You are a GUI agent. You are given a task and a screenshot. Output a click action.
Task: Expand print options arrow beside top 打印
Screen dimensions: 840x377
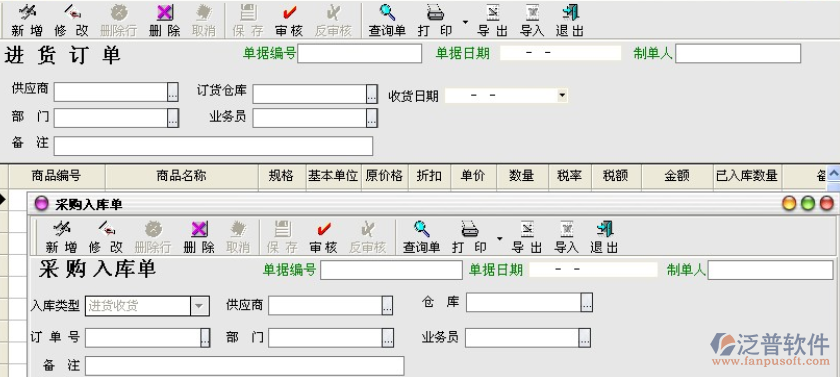pos(465,22)
